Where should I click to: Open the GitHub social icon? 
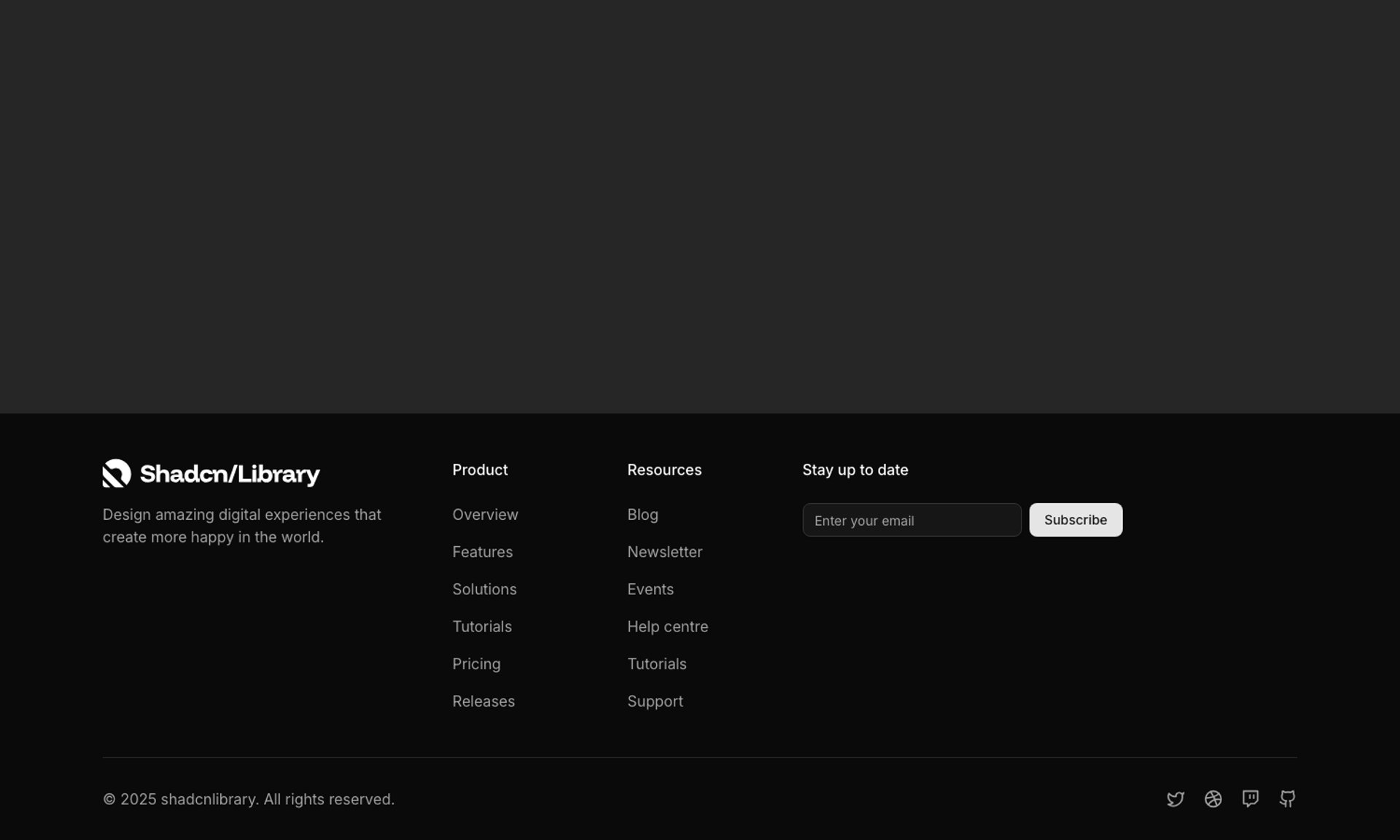1288,799
